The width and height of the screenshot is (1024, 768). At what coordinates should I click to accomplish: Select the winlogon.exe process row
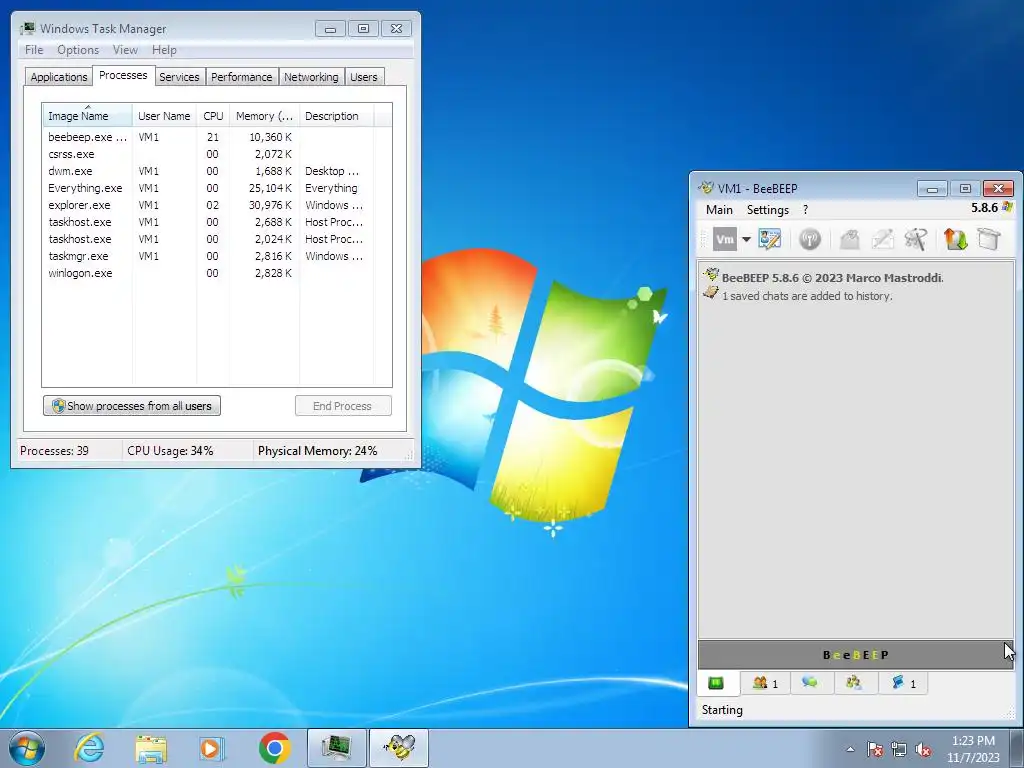coord(208,273)
